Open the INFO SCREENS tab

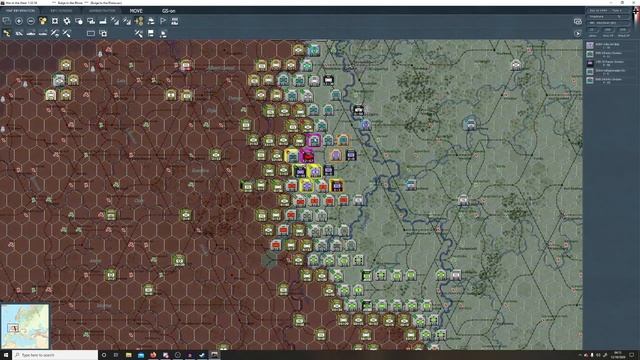62,11
